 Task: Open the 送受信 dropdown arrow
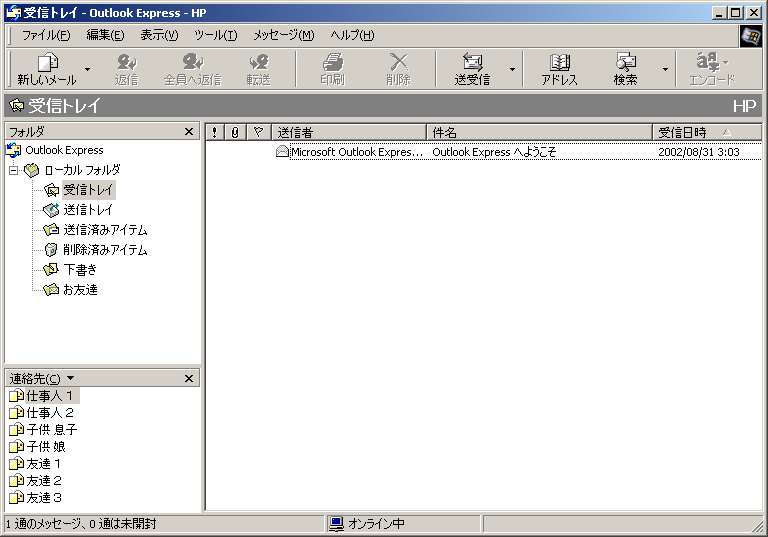pos(512,70)
